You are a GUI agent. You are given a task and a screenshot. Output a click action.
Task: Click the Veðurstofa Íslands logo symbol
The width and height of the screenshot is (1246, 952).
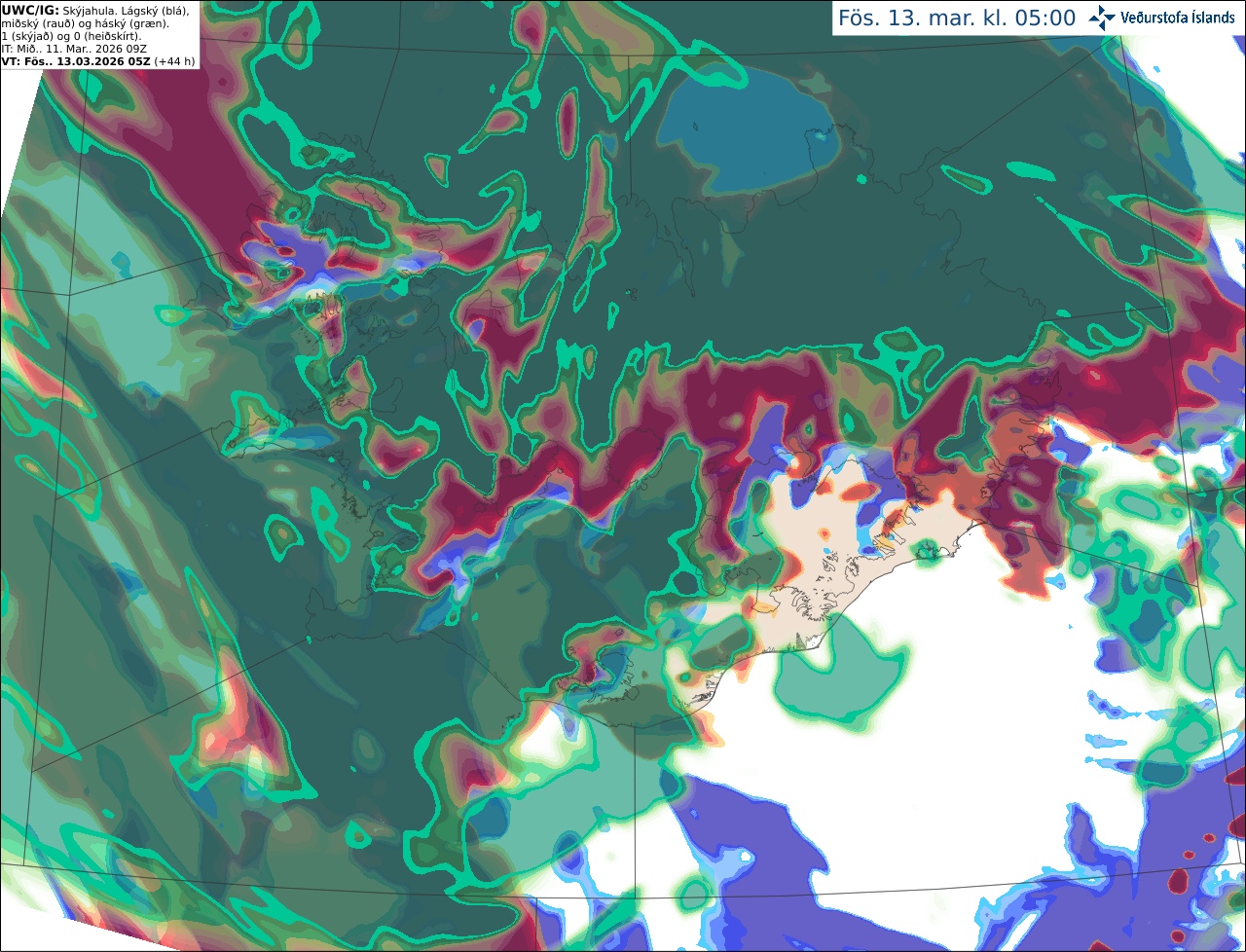(1102, 18)
